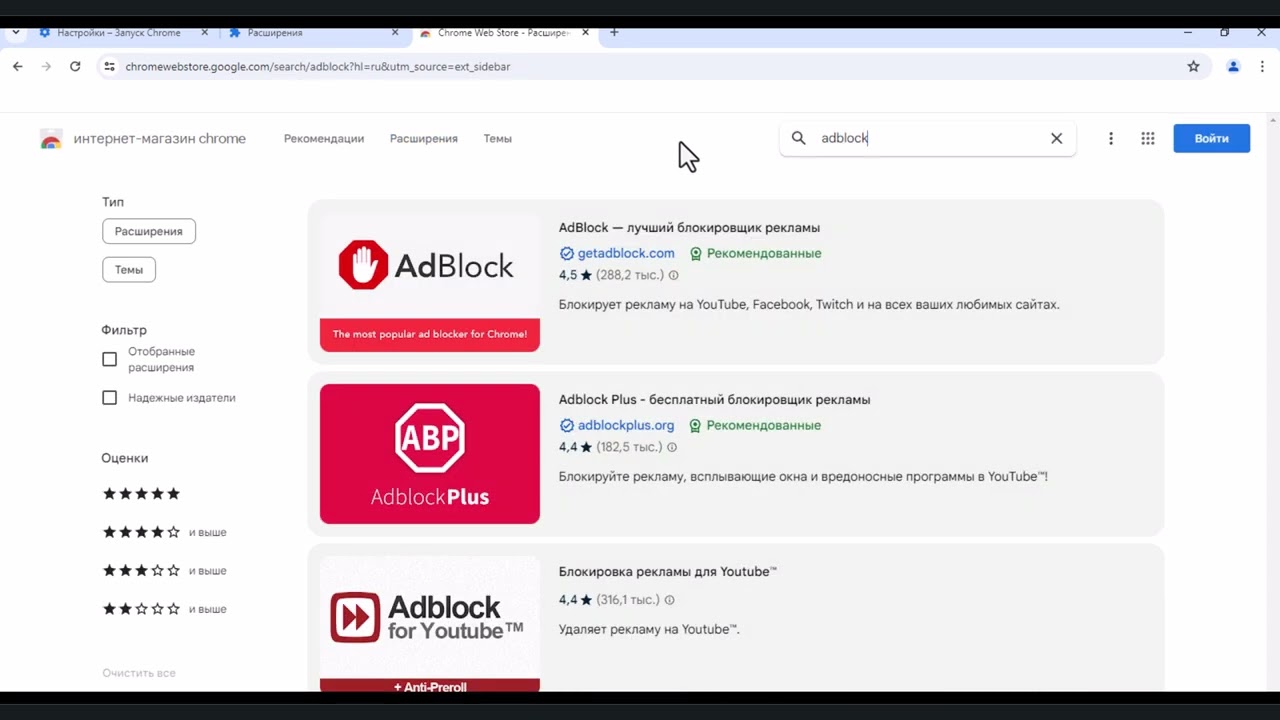The width and height of the screenshot is (1280, 720).
Task: Click the Adblock Plus description about вредоносные программы
Action: (x=803, y=476)
